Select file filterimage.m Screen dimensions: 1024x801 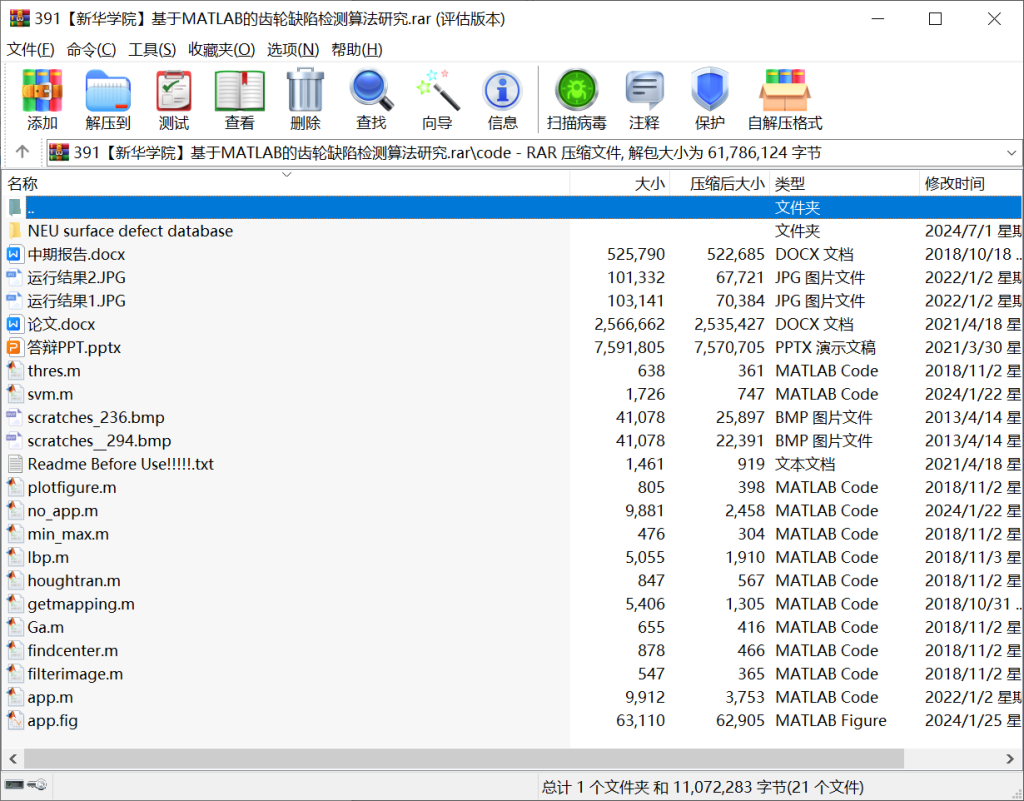75,674
